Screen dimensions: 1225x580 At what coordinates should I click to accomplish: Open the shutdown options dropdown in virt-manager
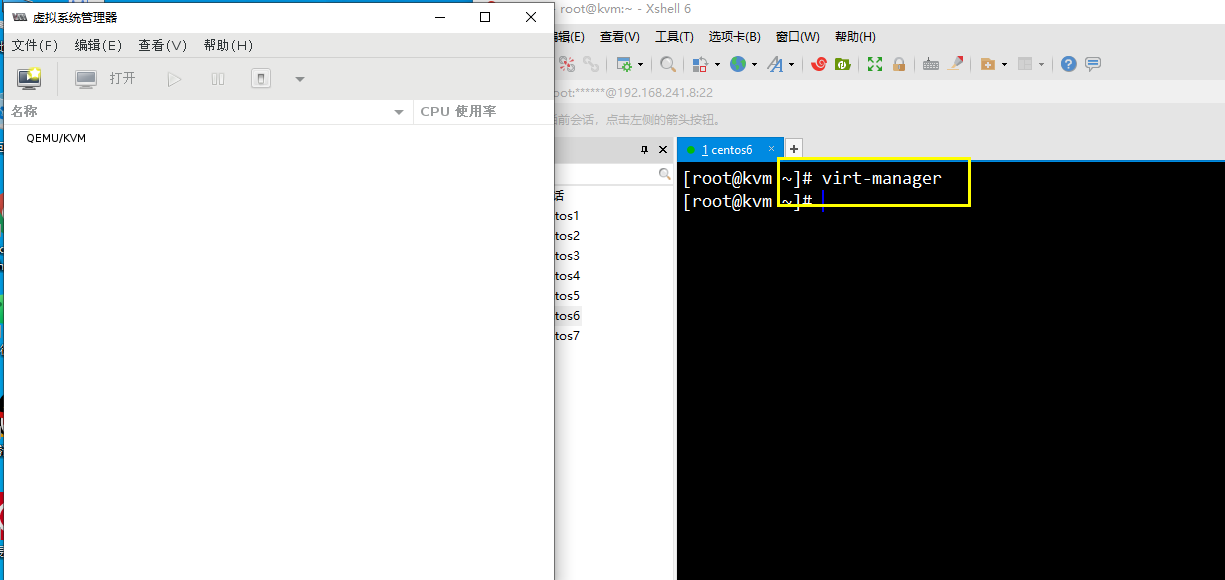[298, 77]
